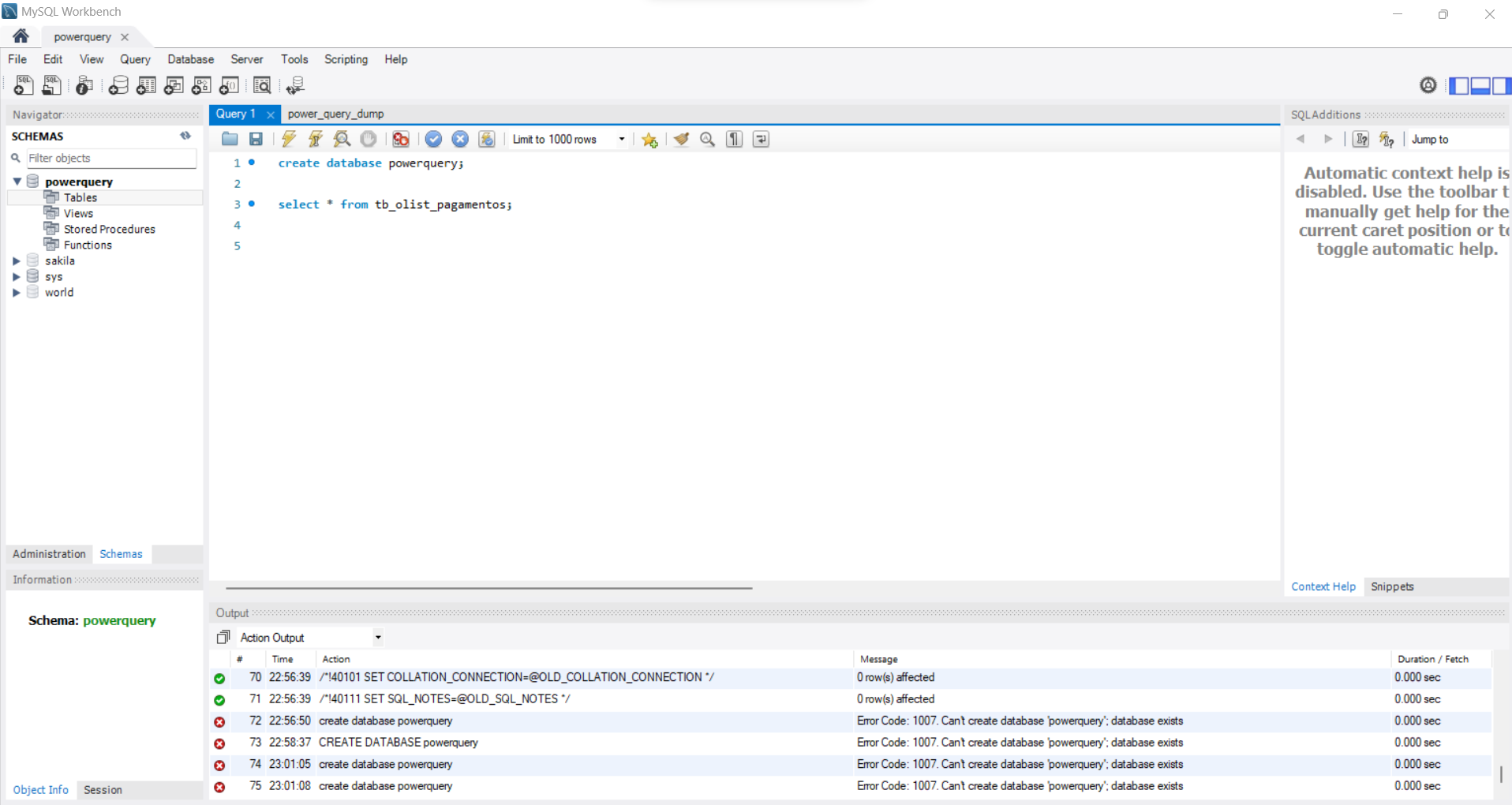Click Jump to in SQL Additions
The image size is (1512, 805).
(x=1430, y=139)
